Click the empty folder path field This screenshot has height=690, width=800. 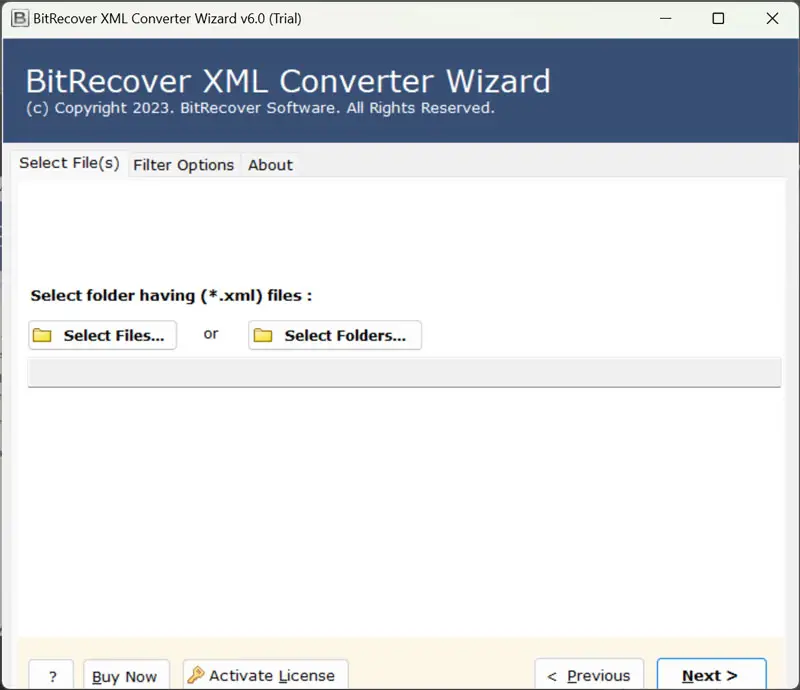(405, 372)
